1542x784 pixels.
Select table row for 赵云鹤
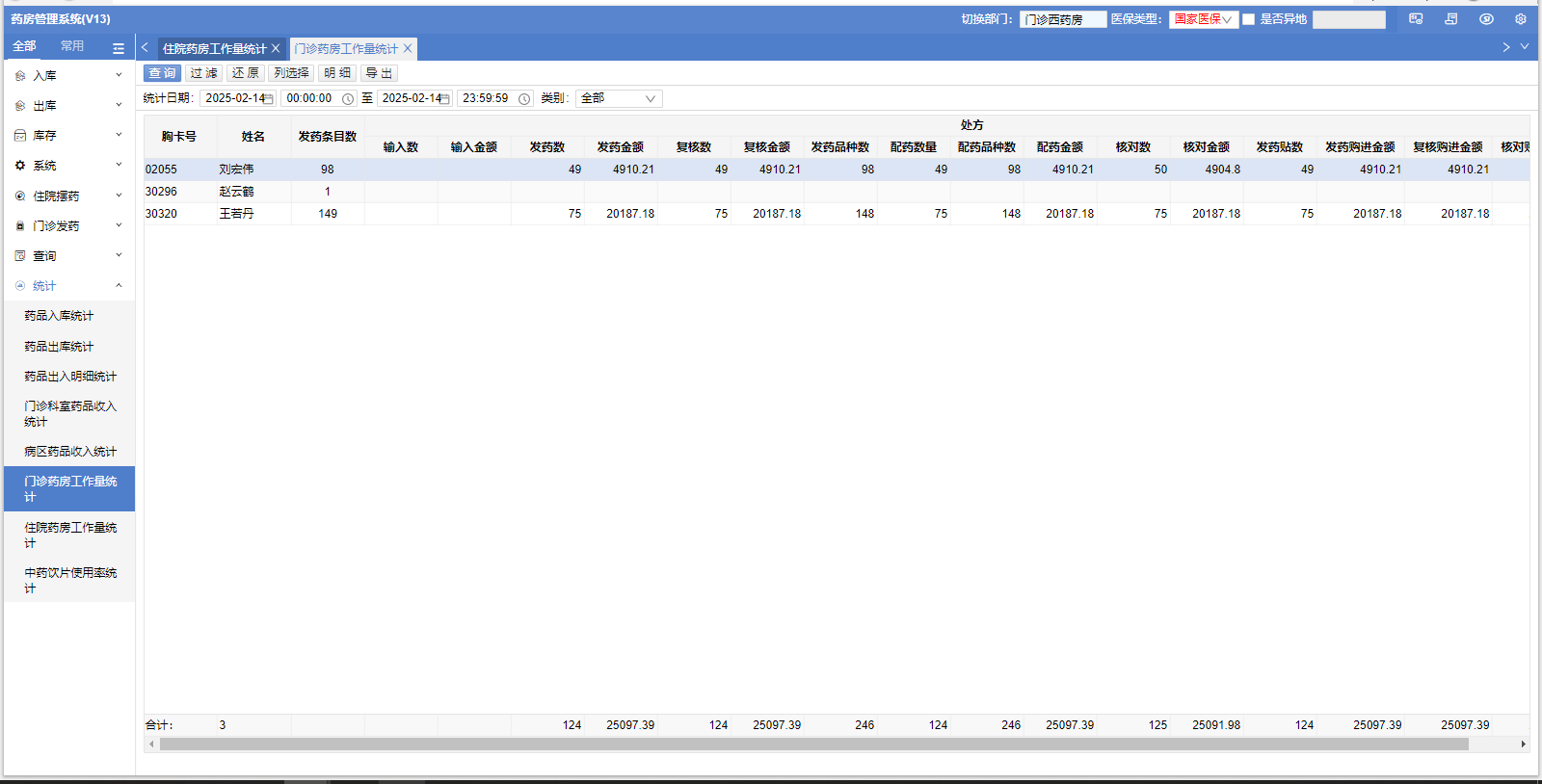click(x=837, y=192)
